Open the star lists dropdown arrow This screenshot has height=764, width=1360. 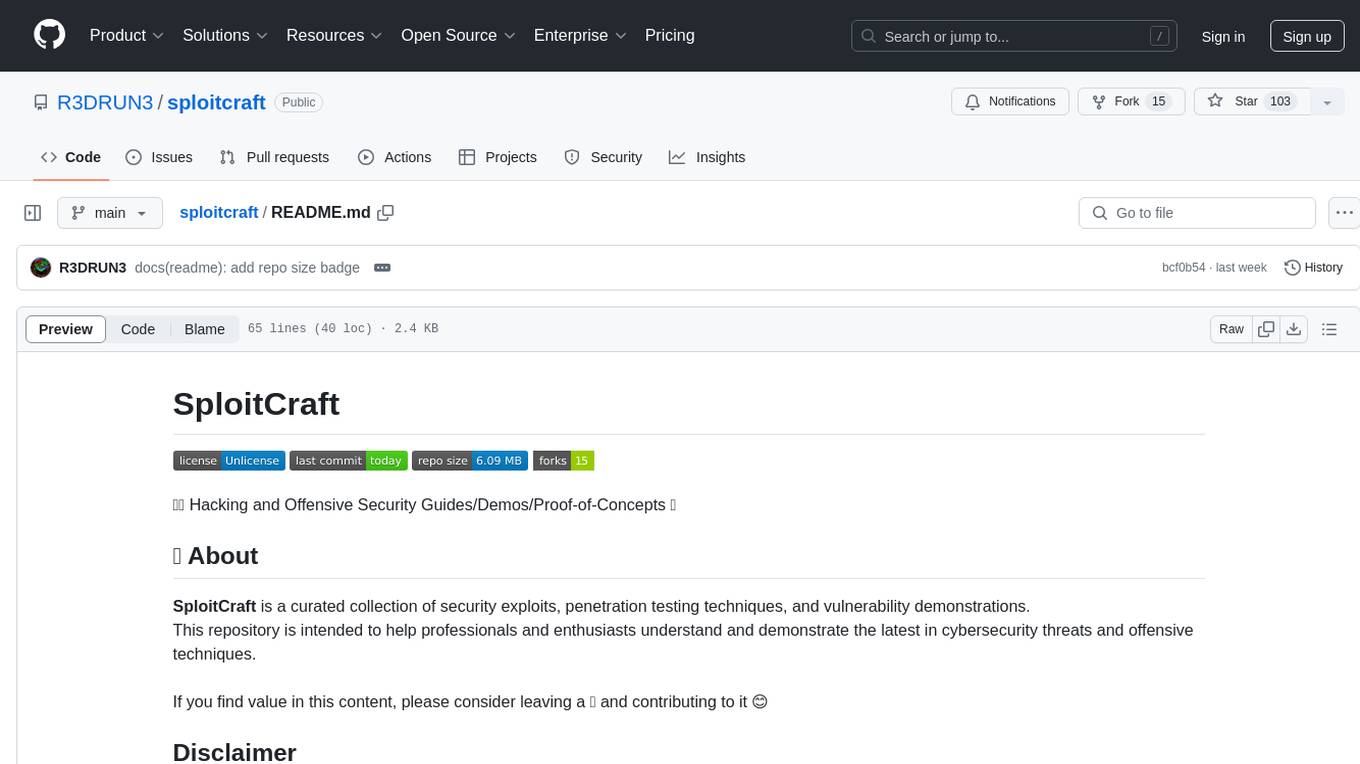tap(1327, 102)
